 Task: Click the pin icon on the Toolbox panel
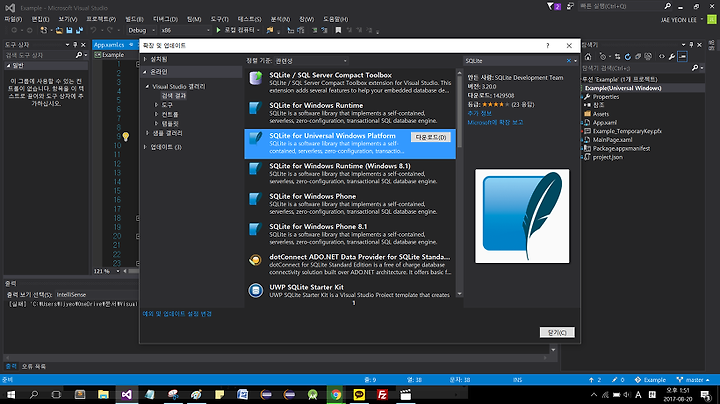coord(75,45)
